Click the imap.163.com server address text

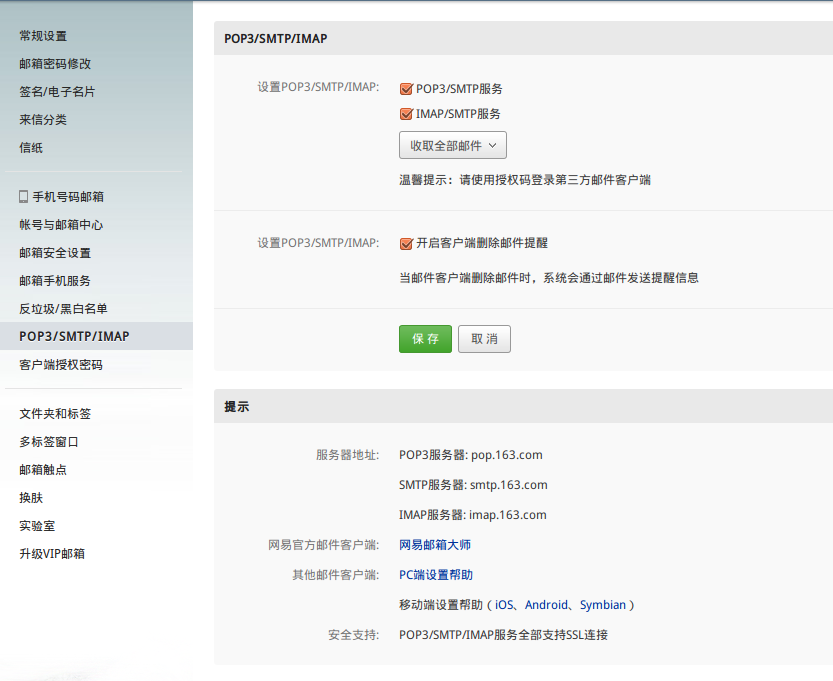tap(507, 515)
